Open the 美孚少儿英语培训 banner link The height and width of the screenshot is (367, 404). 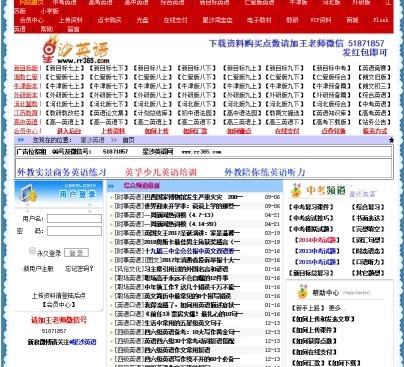tap(161, 172)
